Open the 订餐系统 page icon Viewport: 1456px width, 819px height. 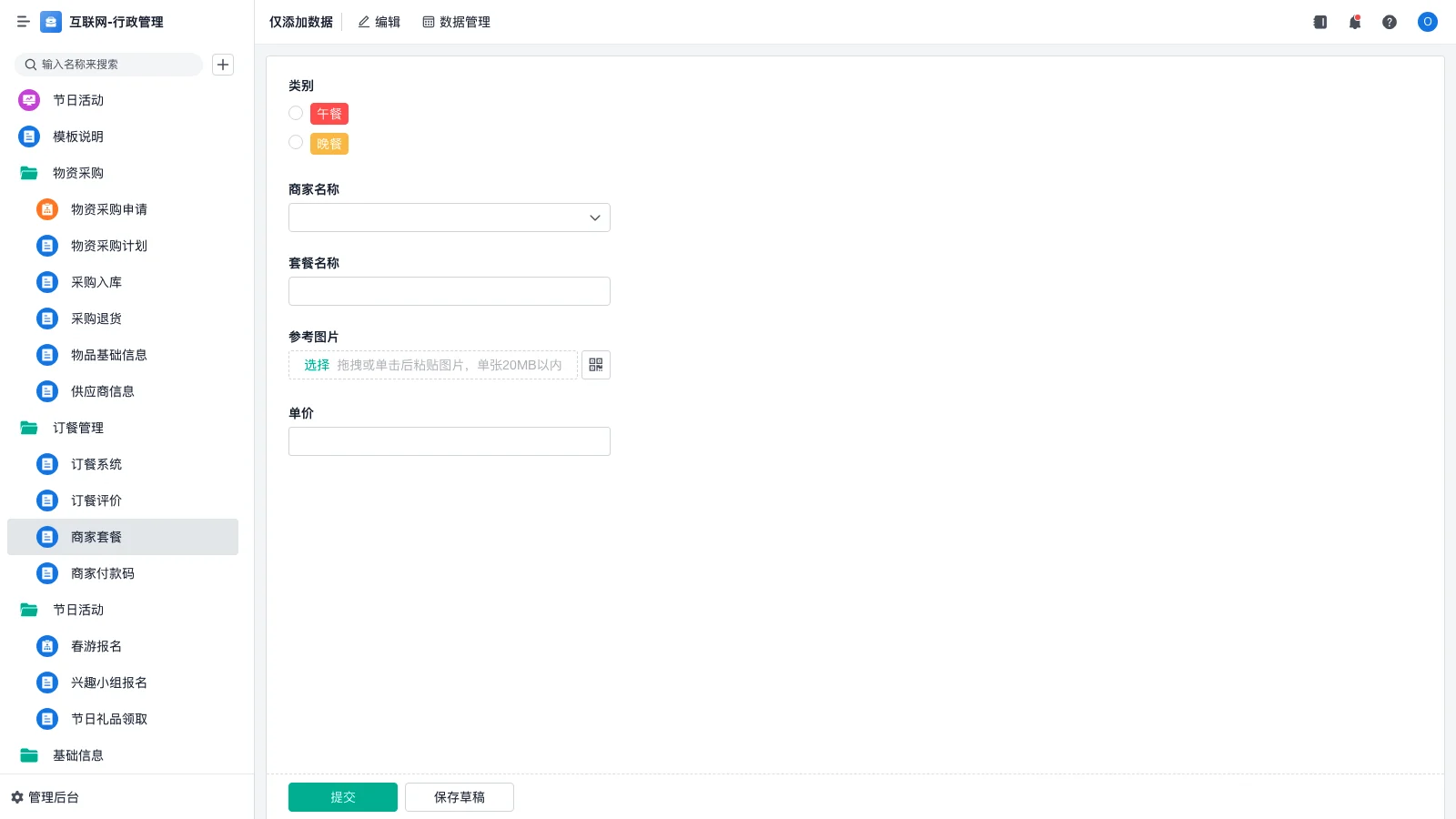46,464
